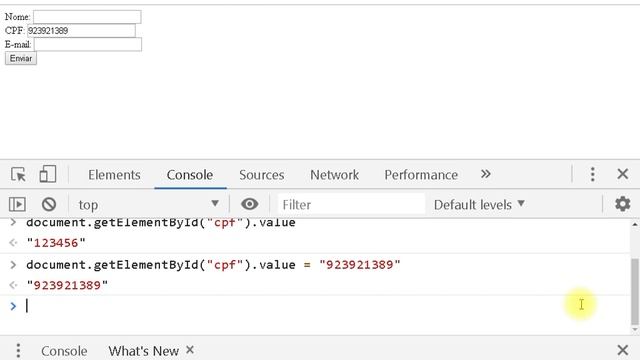640x360 pixels.
Task: Focus the Nome text field
Action: pyautogui.click(x=87, y=17)
